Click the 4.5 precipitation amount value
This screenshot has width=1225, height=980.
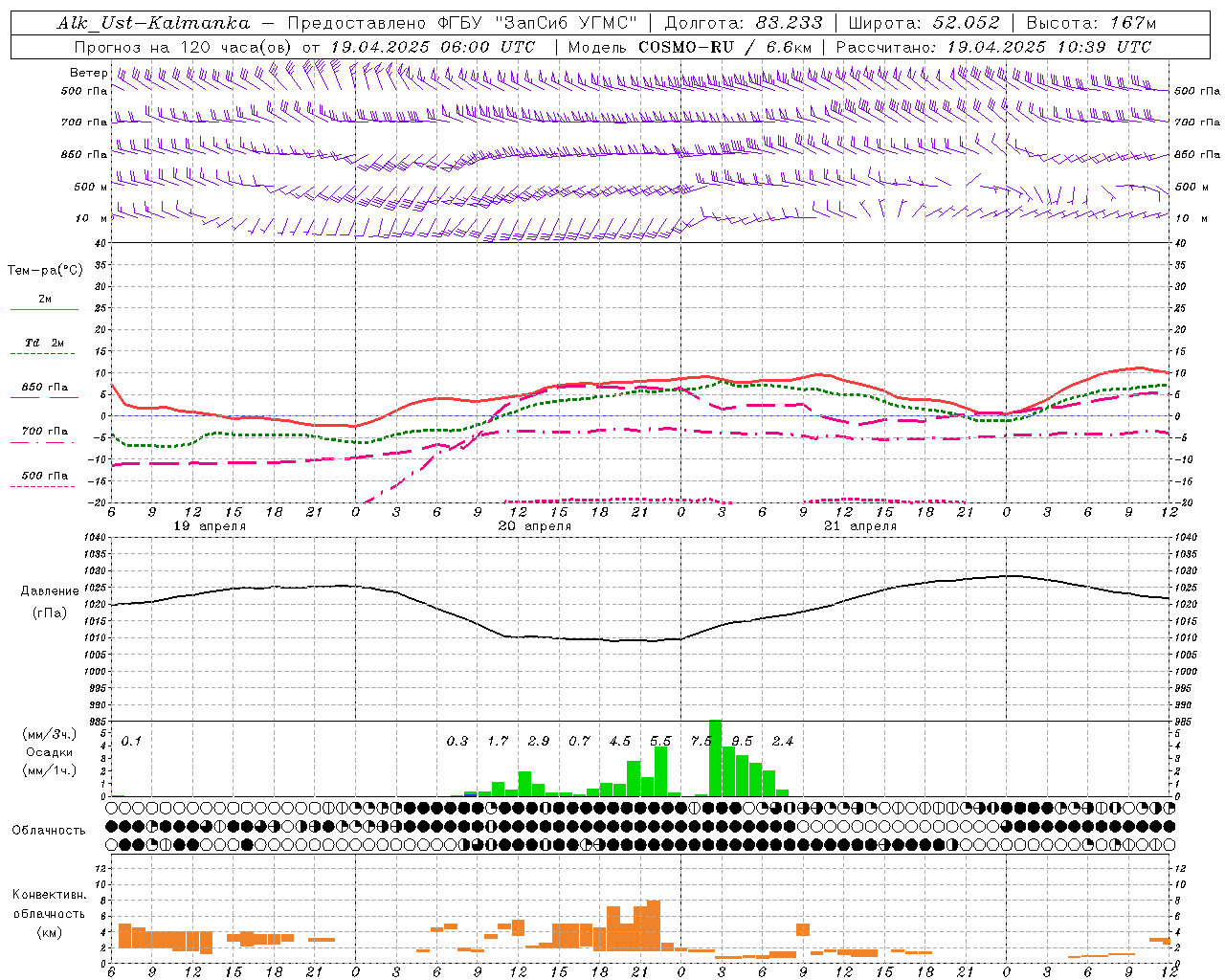(620, 741)
